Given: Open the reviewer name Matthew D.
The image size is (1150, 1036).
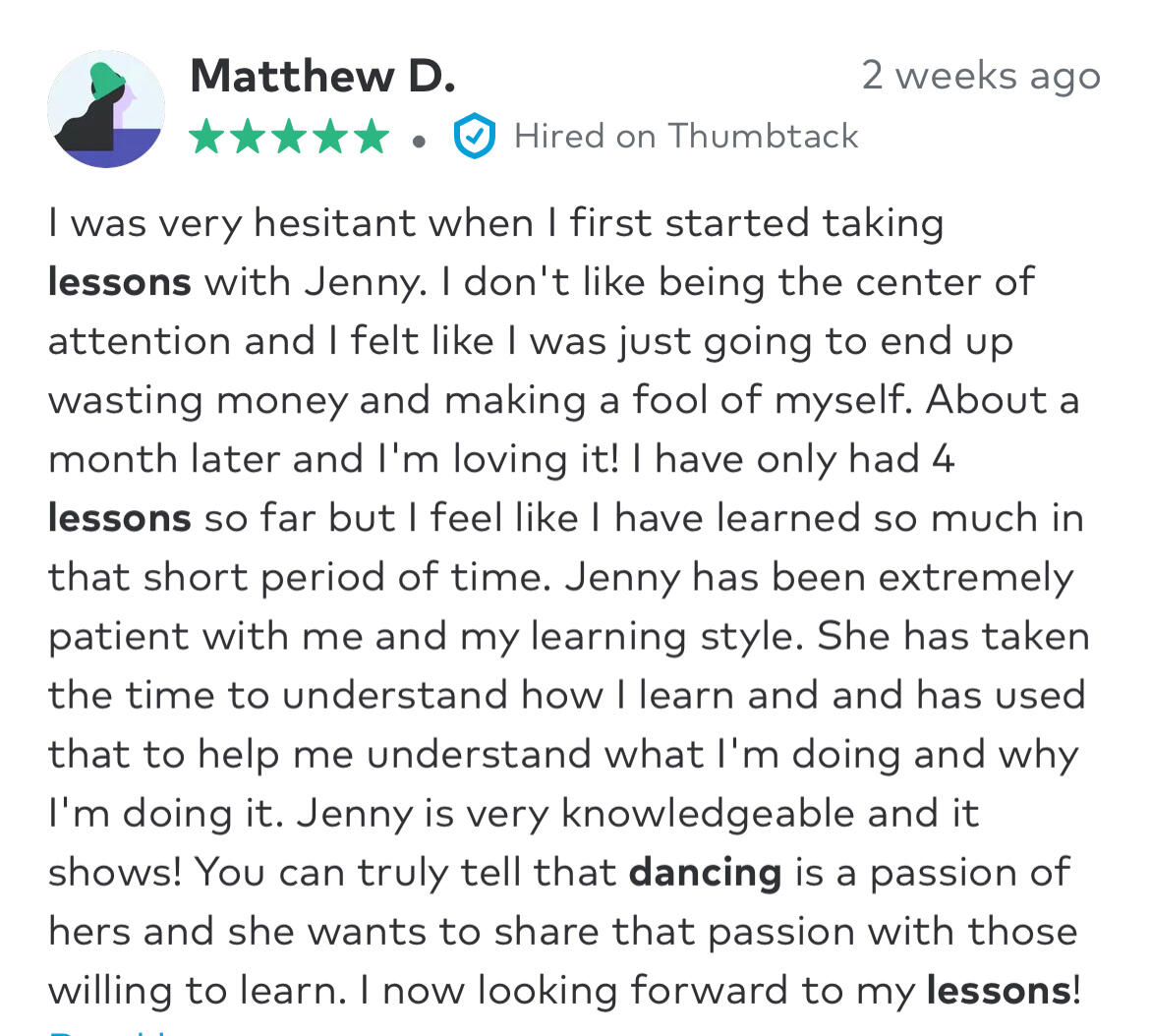Looking at the screenshot, I should point(322,76).
